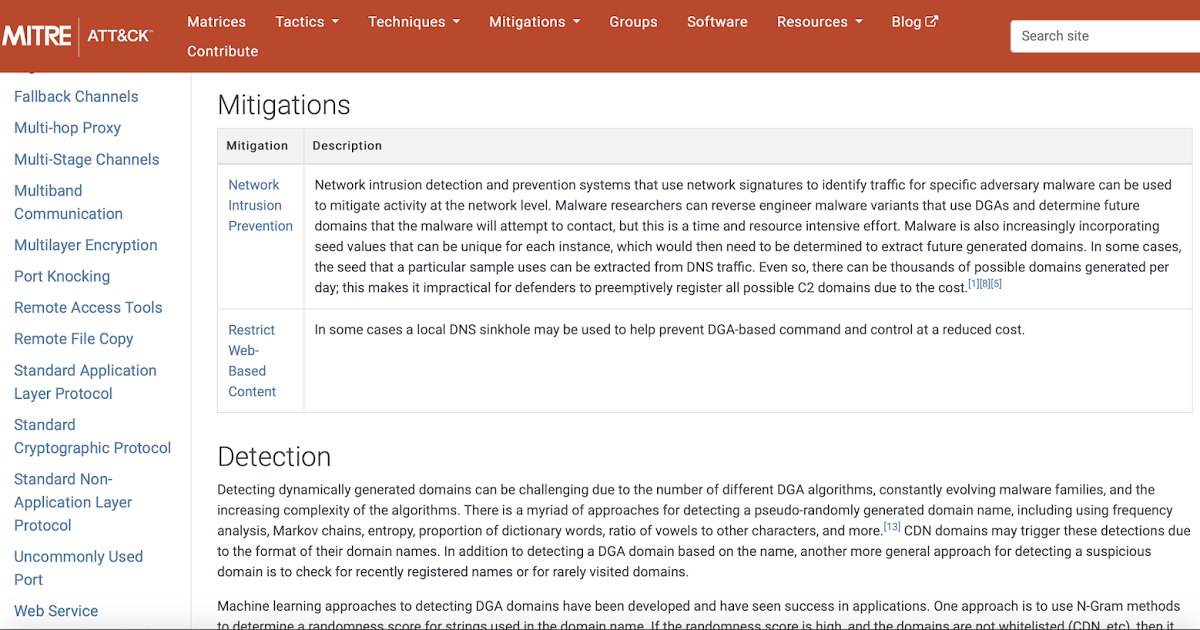Select Uncommonly Used Port sidebar link

[x=78, y=568]
